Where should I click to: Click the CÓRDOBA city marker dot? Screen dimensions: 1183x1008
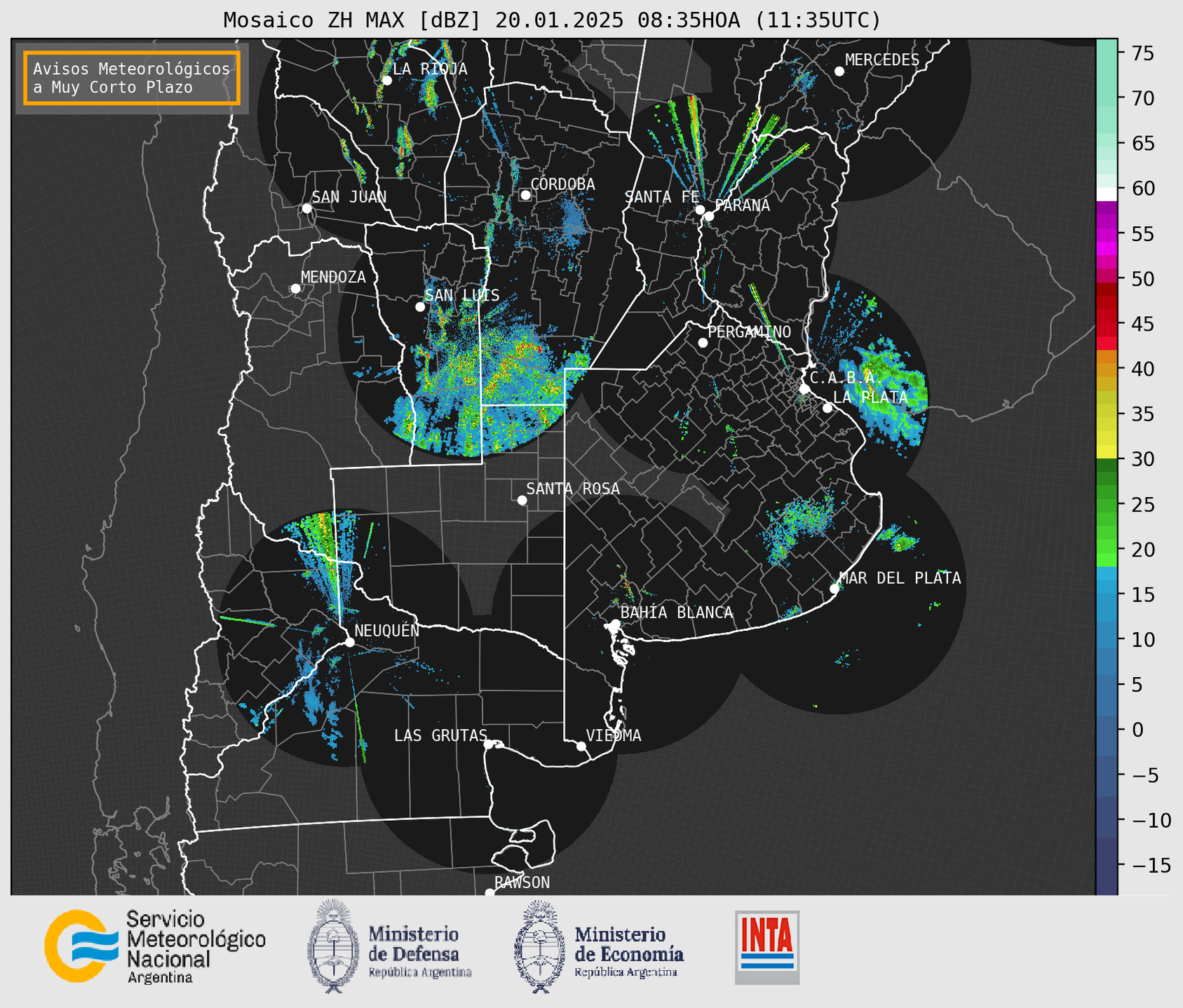coord(525,195)
